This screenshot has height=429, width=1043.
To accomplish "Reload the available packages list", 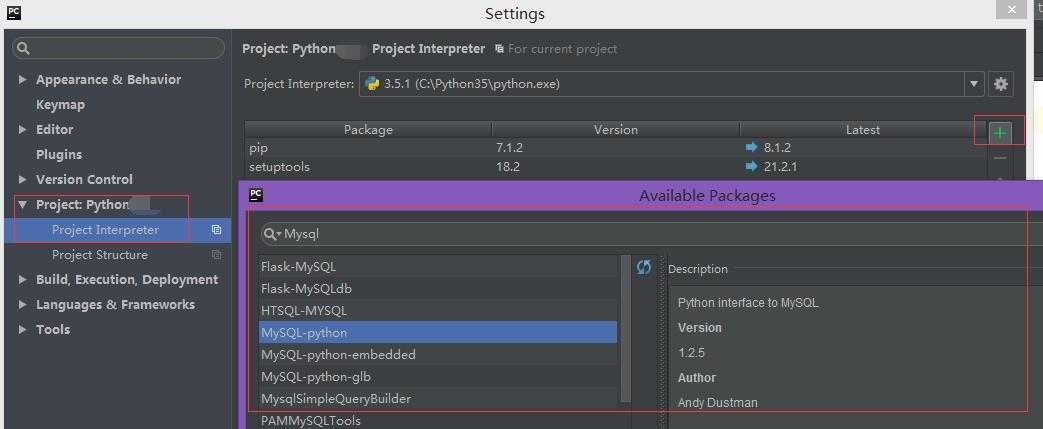I will tap(643, 267).
